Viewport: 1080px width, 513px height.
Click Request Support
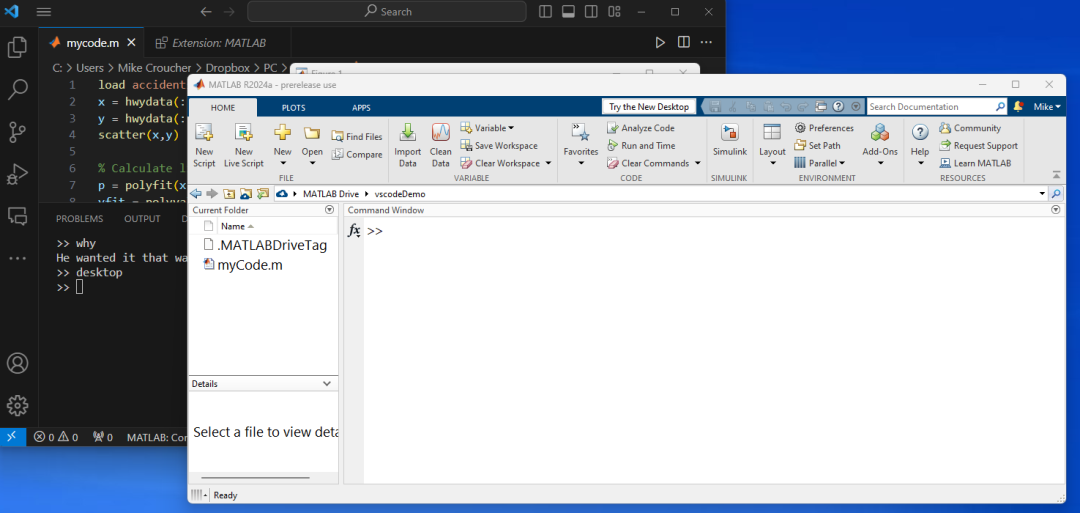click(x=978, y=145)
